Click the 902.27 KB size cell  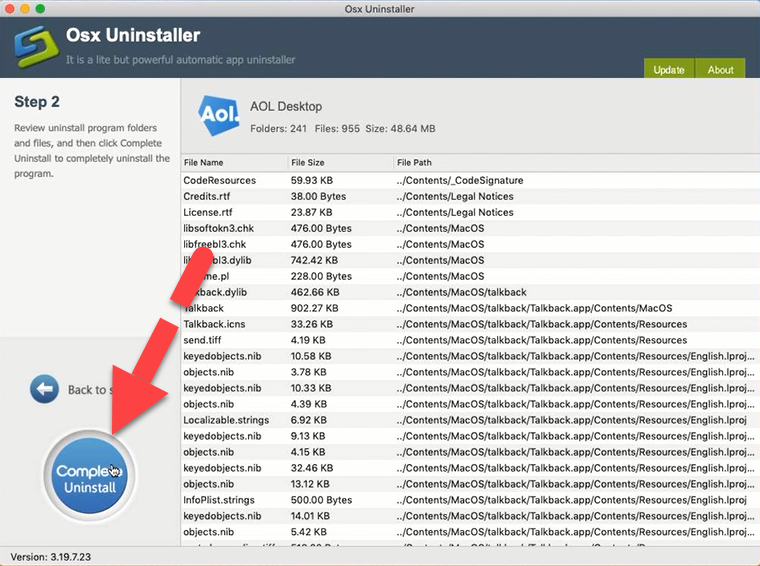pos(315,308)
